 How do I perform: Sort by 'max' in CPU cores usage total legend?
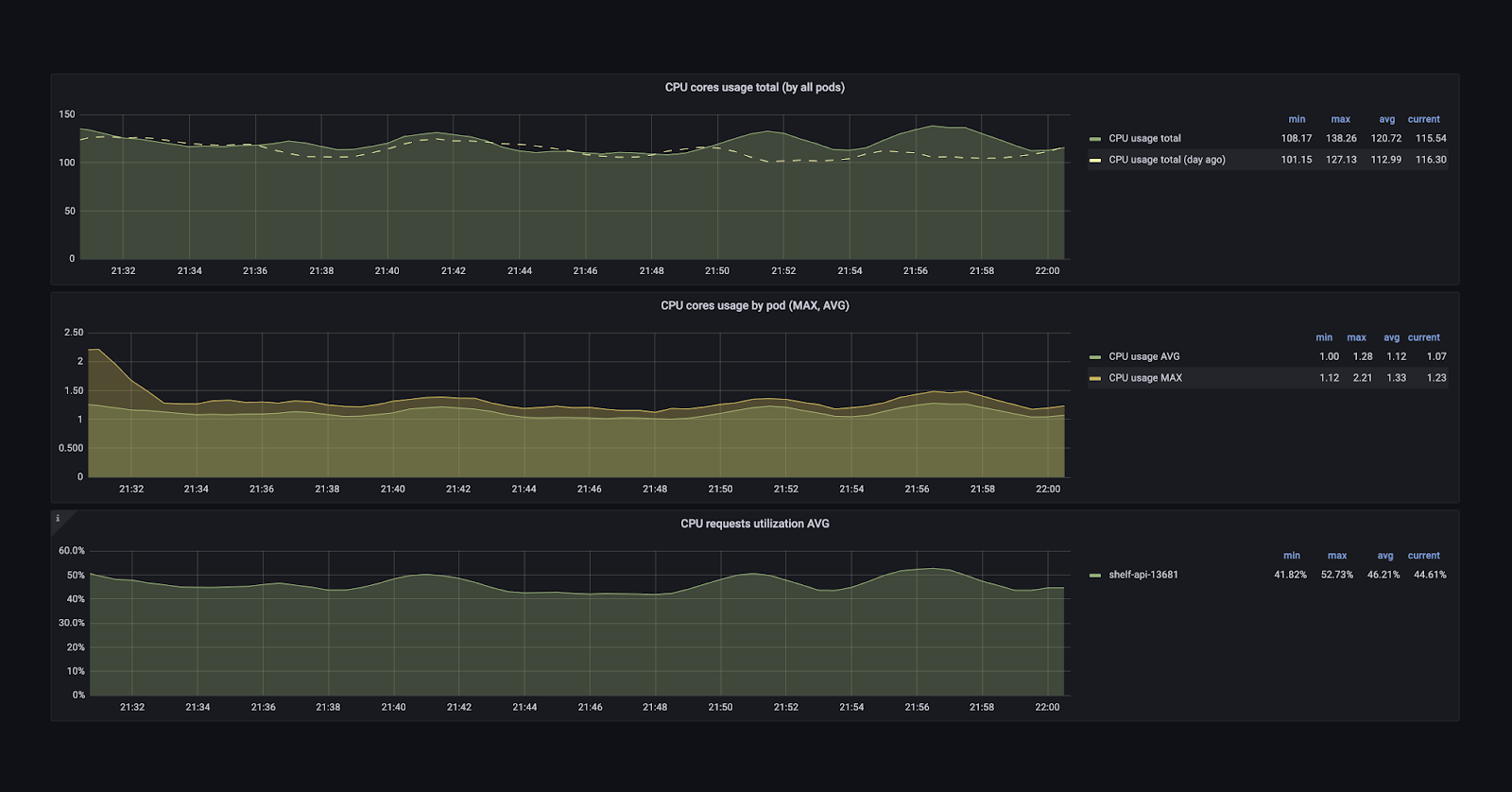tap(1340, 119)
